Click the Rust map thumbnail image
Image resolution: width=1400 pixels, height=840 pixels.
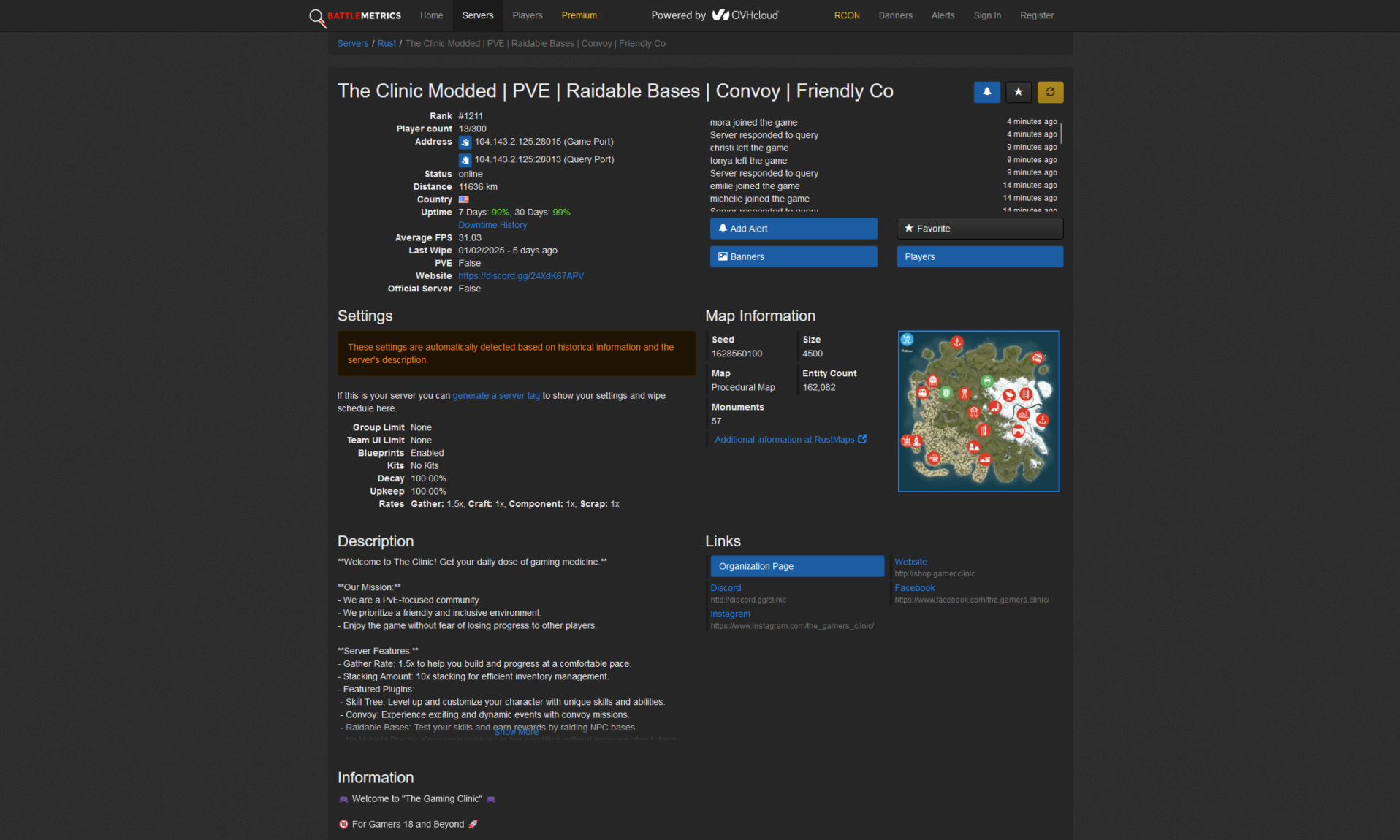point(978,411)
